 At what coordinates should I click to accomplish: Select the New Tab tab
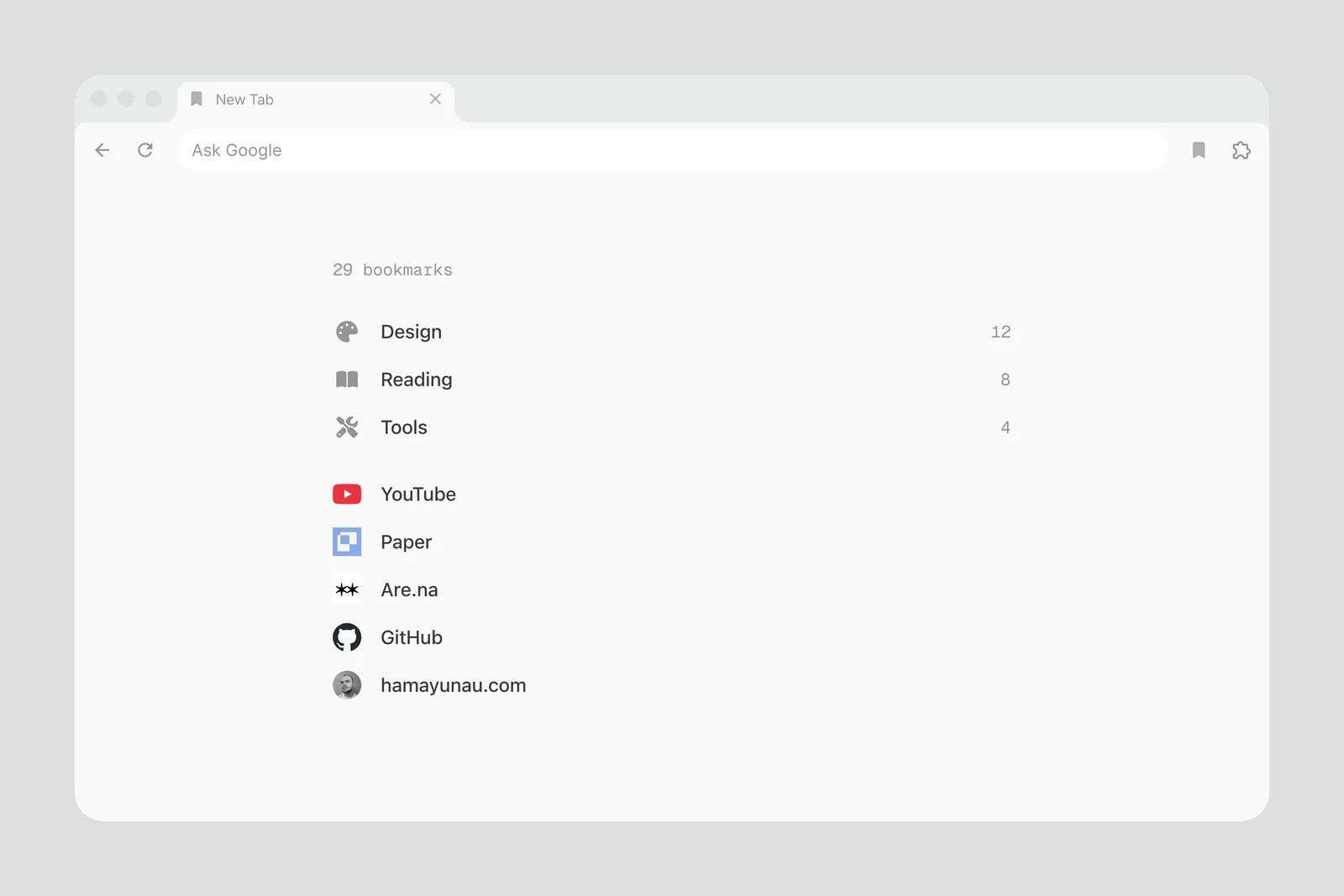click(x=316, y=101)
